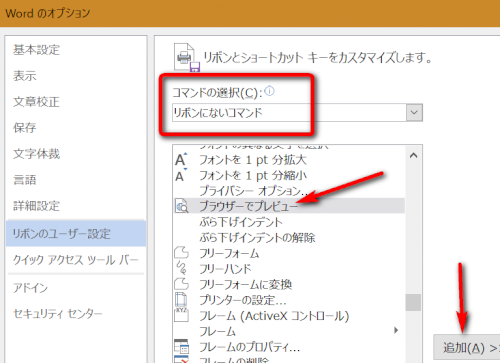Click the 追加(A) >> button
500x363 pixels.
tap(467, 348)
